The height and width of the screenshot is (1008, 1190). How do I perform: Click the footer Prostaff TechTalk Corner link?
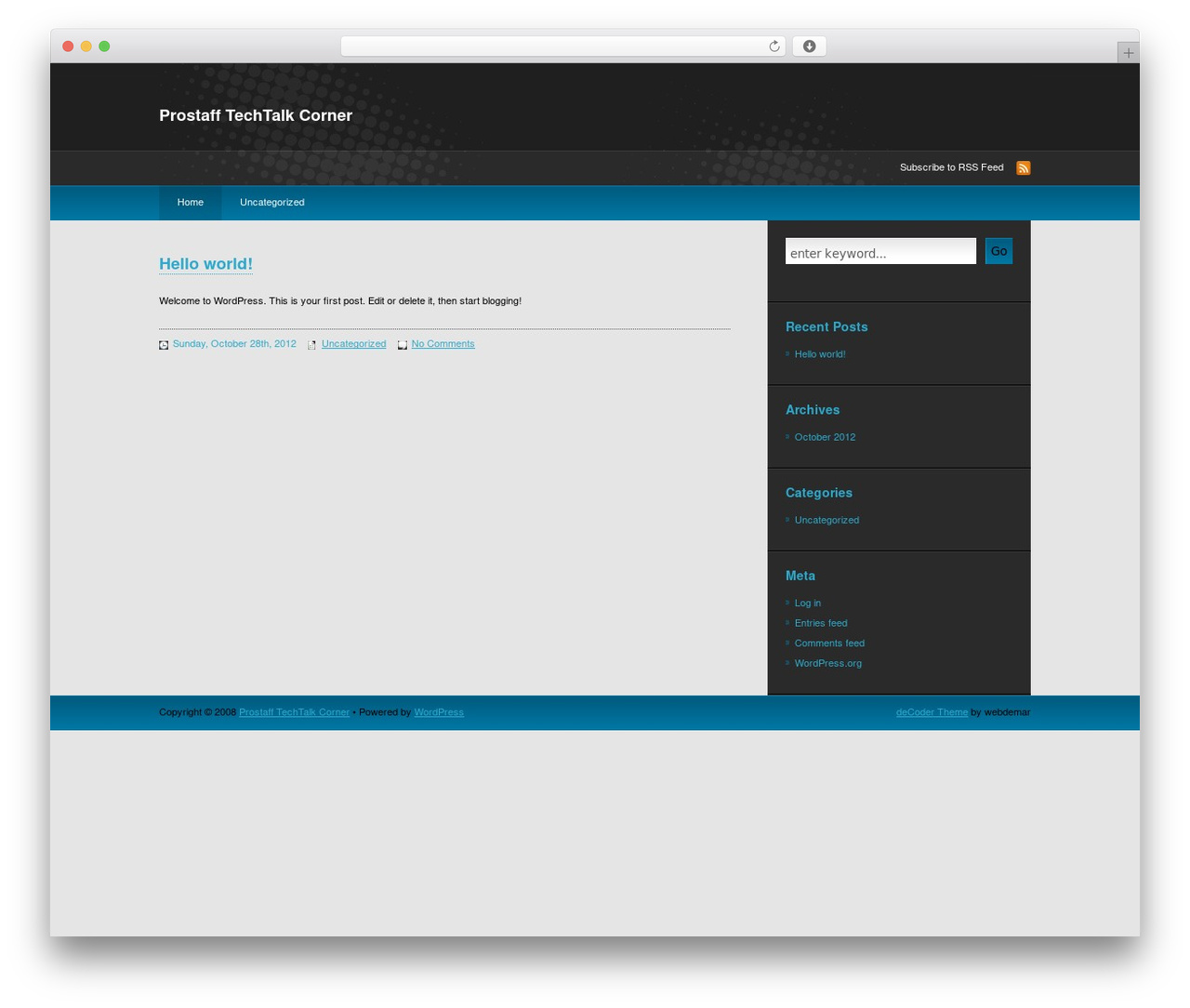coord(294,712)
